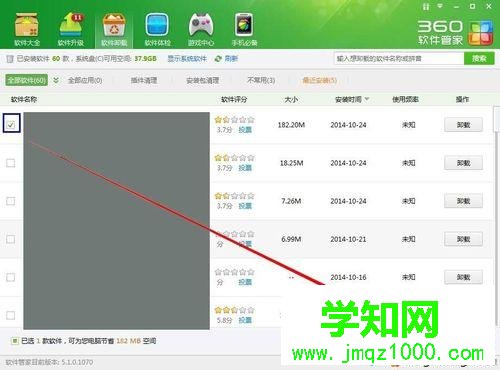The height and width of the screenshot is (370, 500).
Task: Click 投票 link in 7.26M row
Action: [x=245, y=206]
